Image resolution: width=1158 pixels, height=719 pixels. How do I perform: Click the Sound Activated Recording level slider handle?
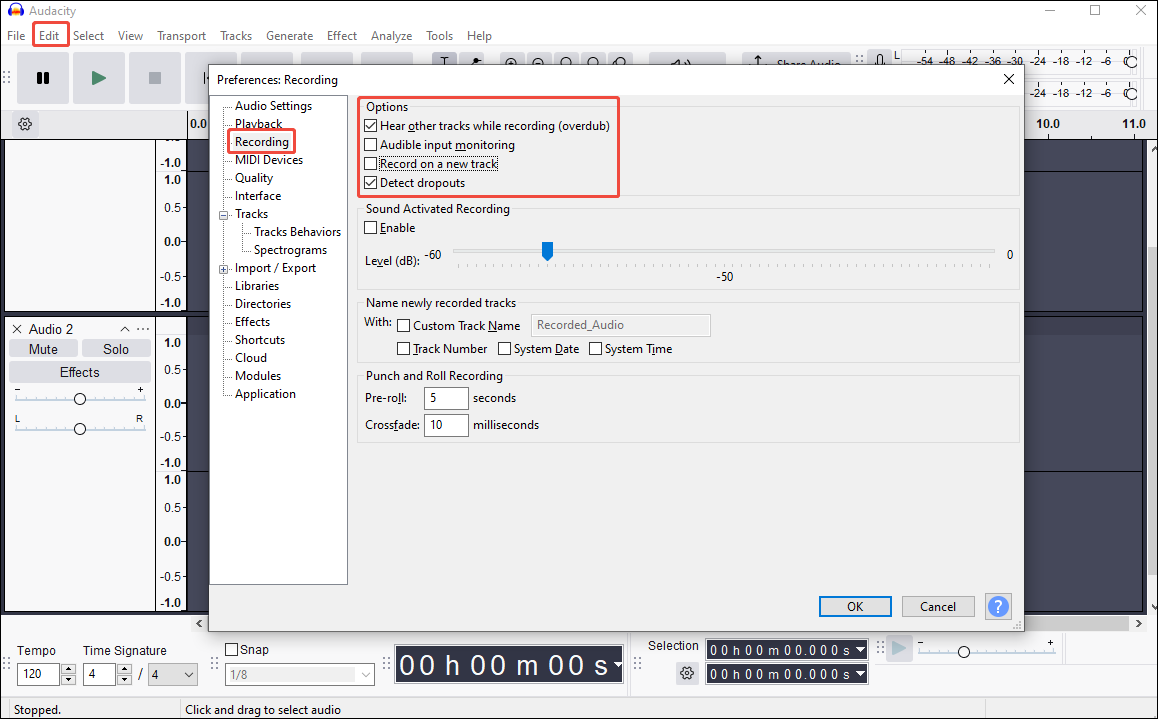tap(547, 251)
